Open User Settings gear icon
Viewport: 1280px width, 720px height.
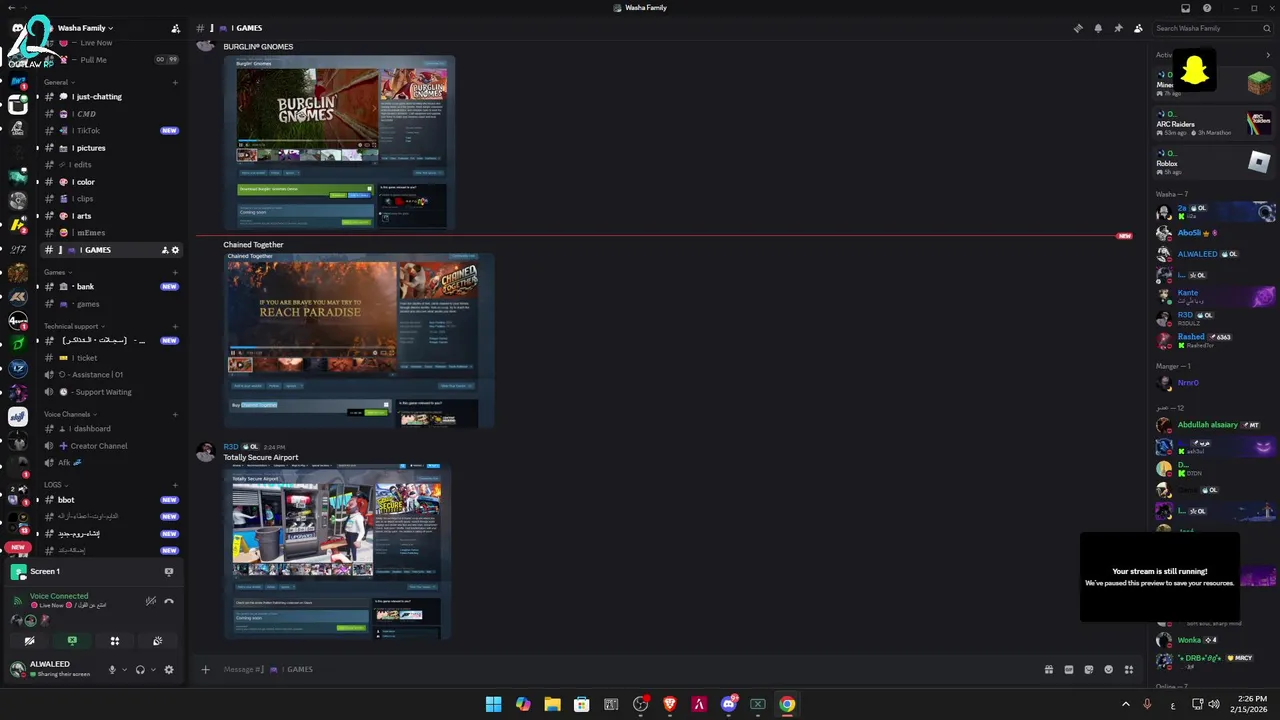(169, 670)
